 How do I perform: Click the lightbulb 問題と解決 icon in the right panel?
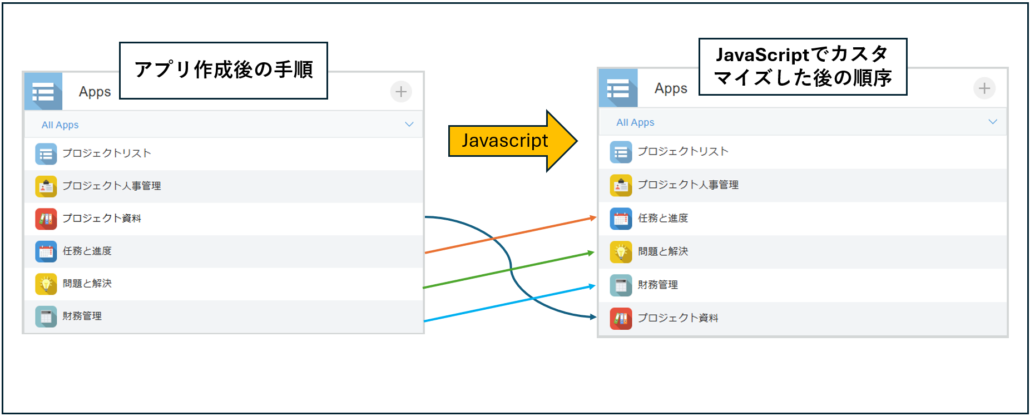point(621,252)
